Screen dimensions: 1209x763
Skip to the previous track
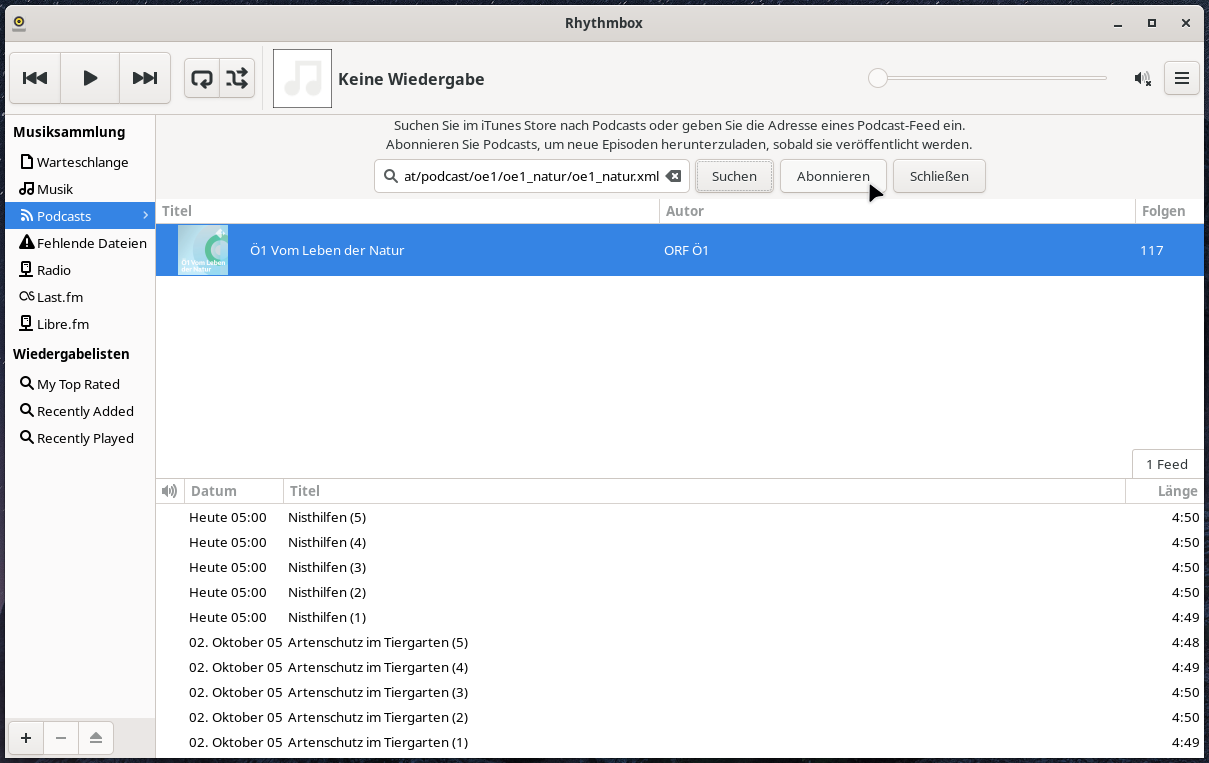coord(35,78)
